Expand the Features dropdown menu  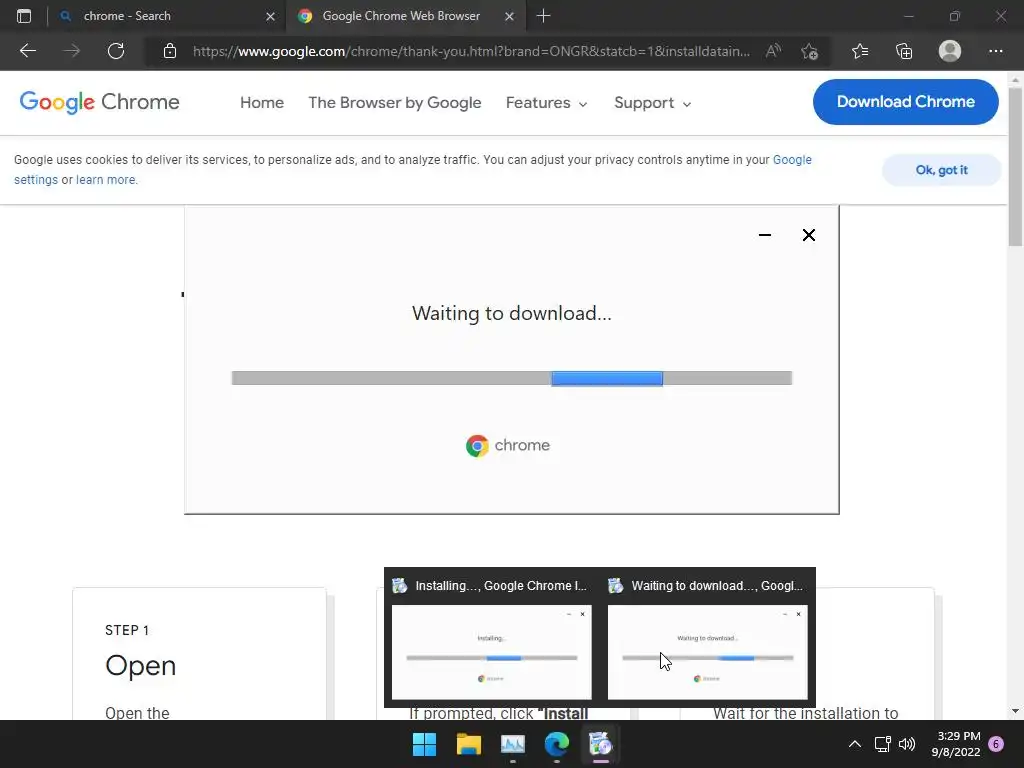[547, 103]
